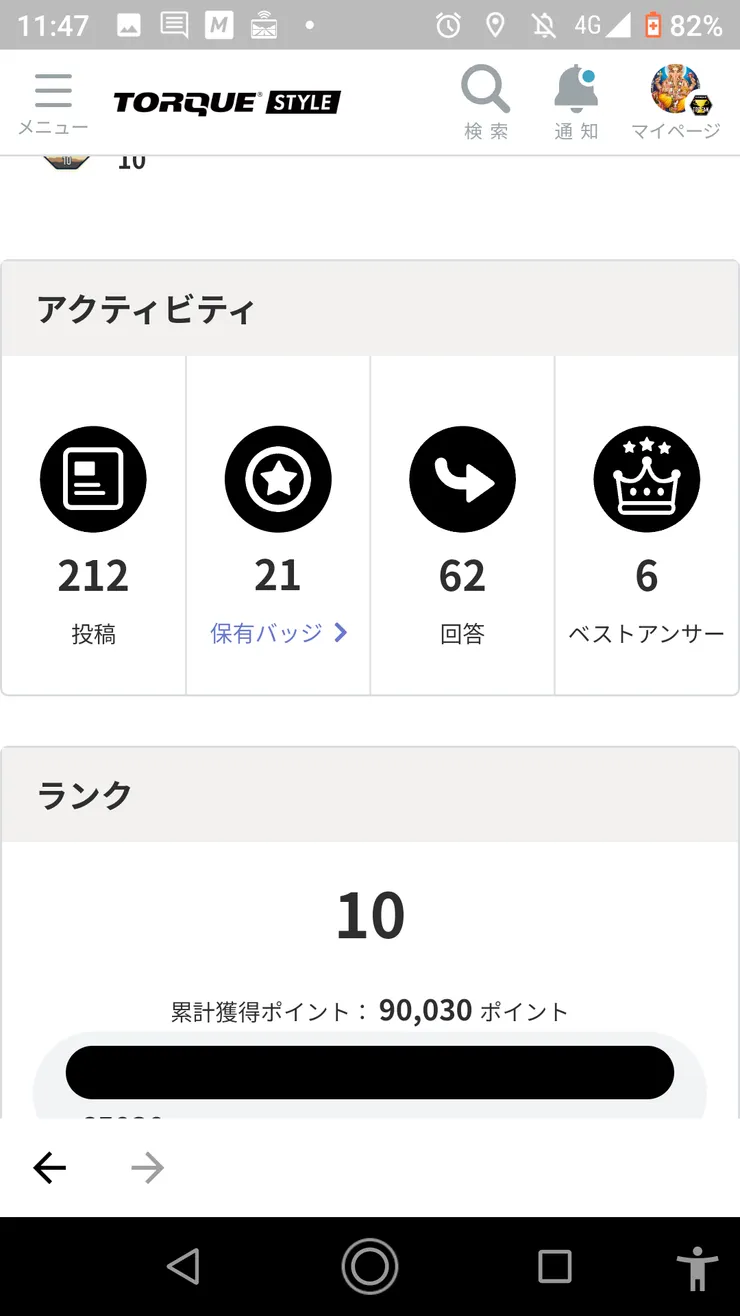Tap the accessibility figure icon
Image resolution: width=740 pixels, height=1316 pixels.
696,1268
